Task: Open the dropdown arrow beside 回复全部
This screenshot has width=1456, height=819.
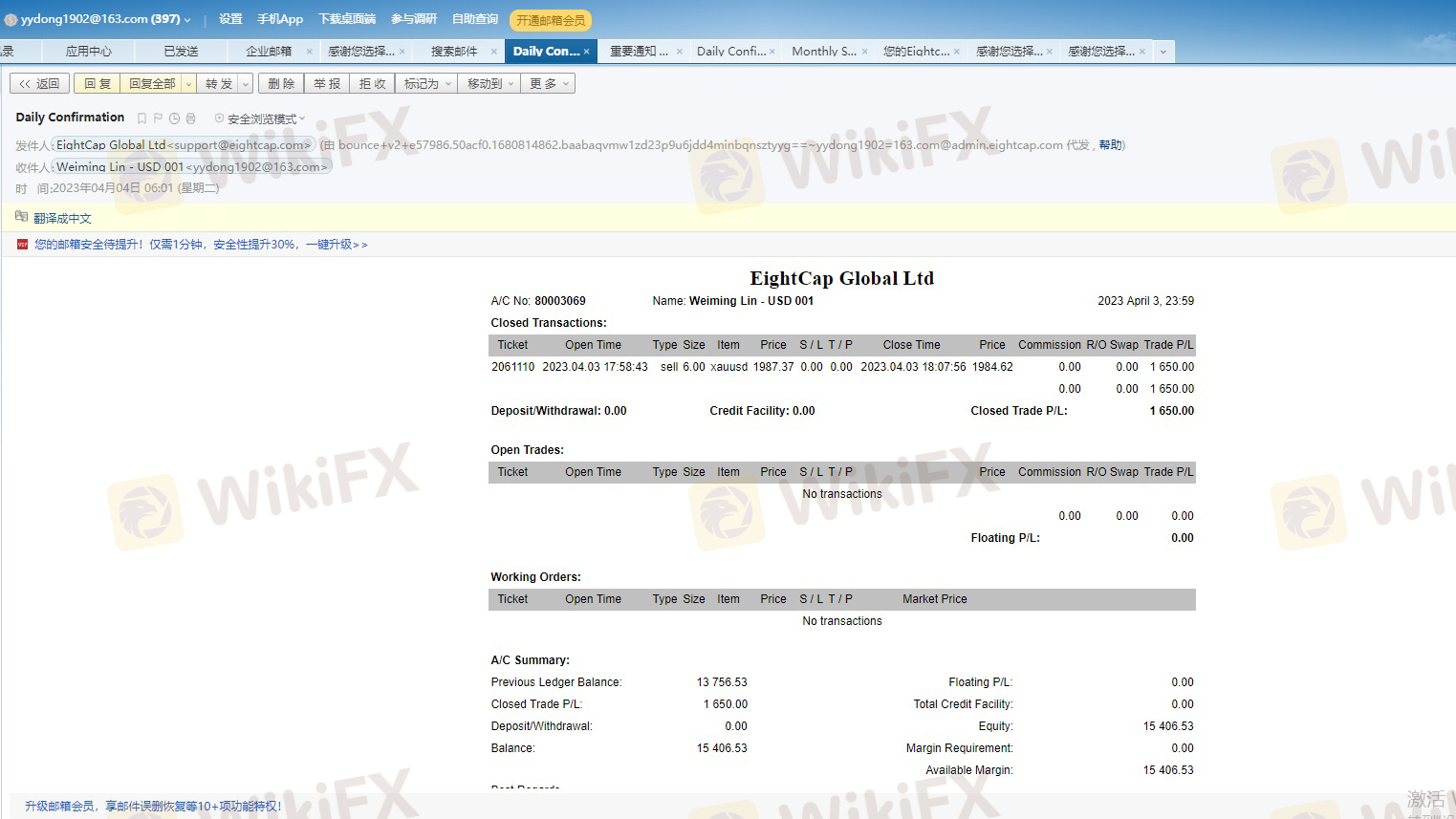Action: [188, 84]
